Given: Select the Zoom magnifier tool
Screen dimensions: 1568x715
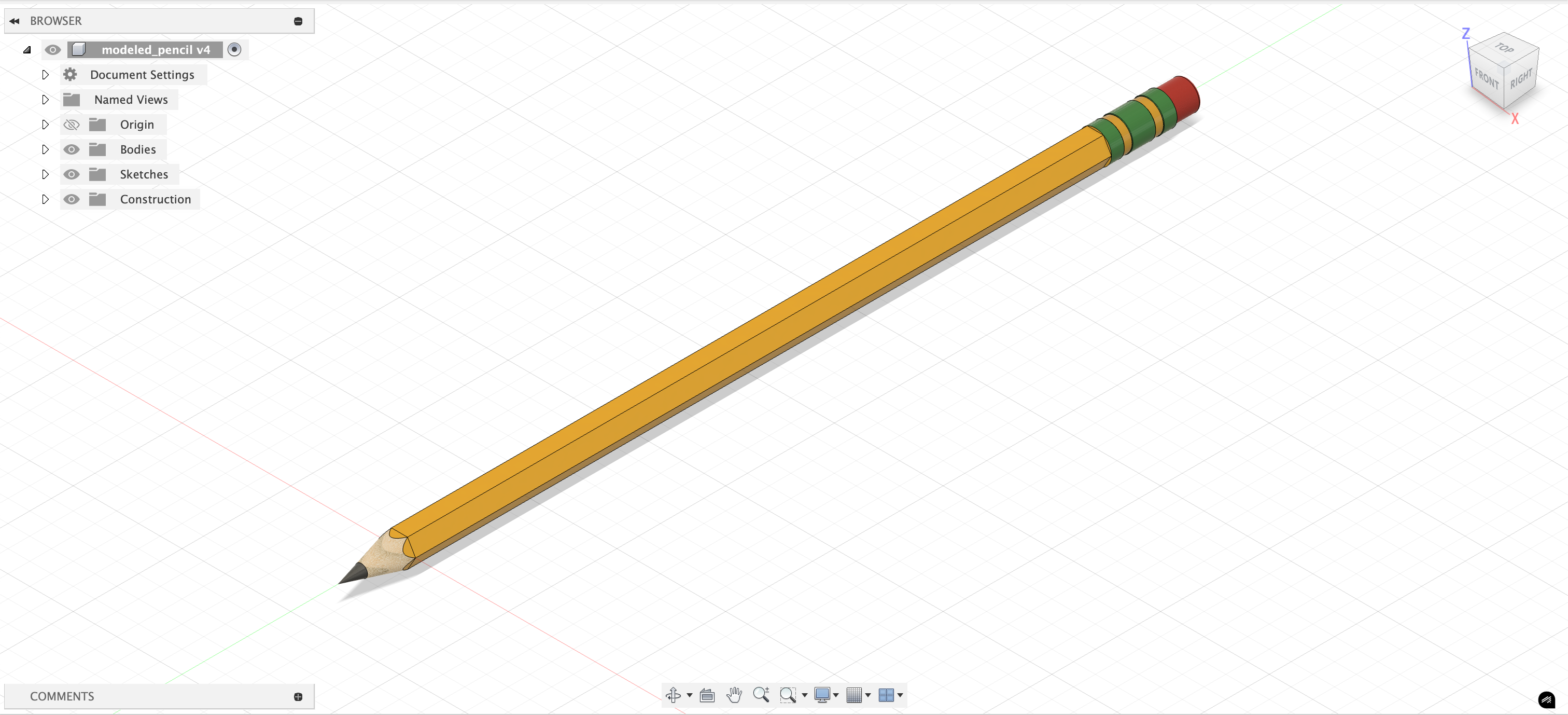Looking at the screenshot, I should point(761,695).
